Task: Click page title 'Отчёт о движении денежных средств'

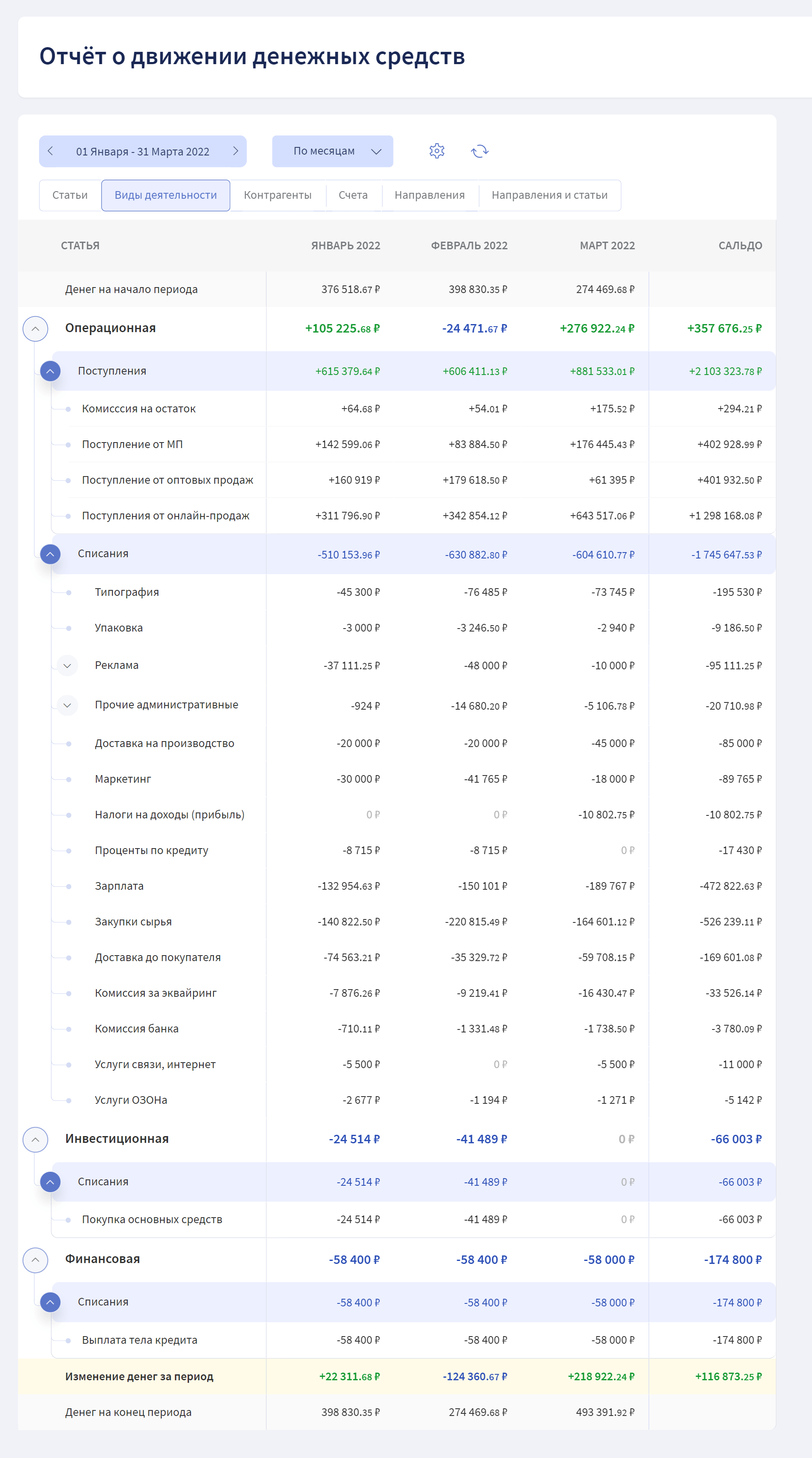Action: point(253,56)
